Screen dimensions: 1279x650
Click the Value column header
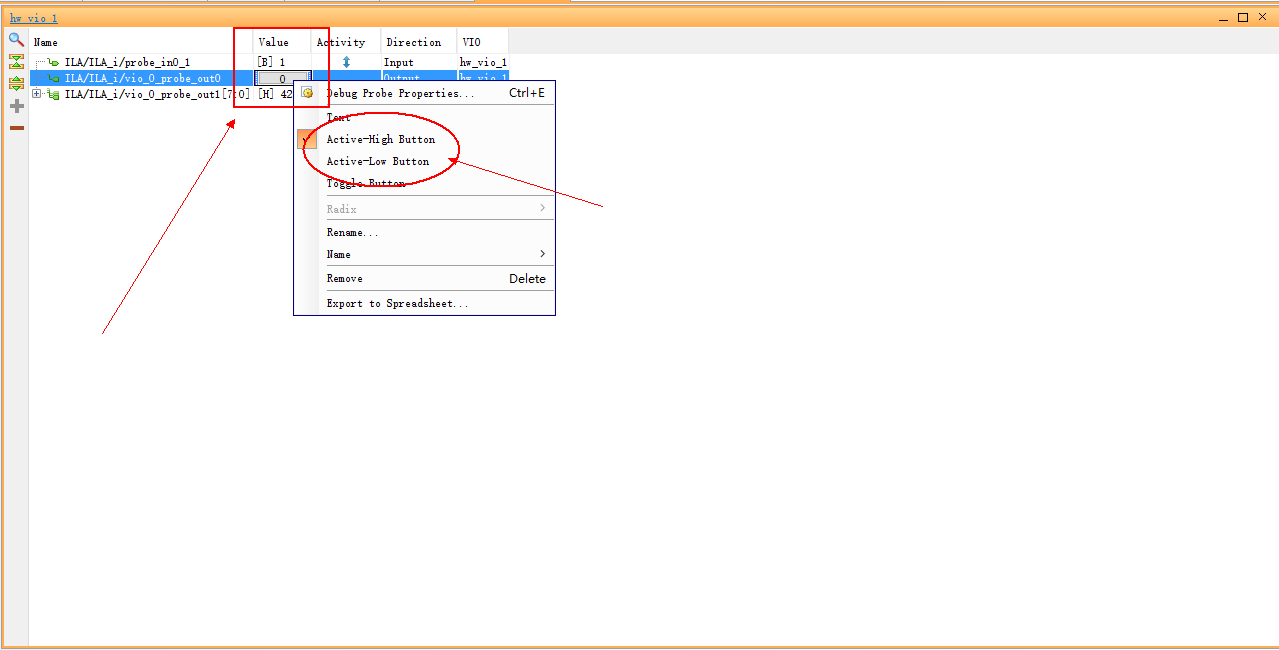282,42
